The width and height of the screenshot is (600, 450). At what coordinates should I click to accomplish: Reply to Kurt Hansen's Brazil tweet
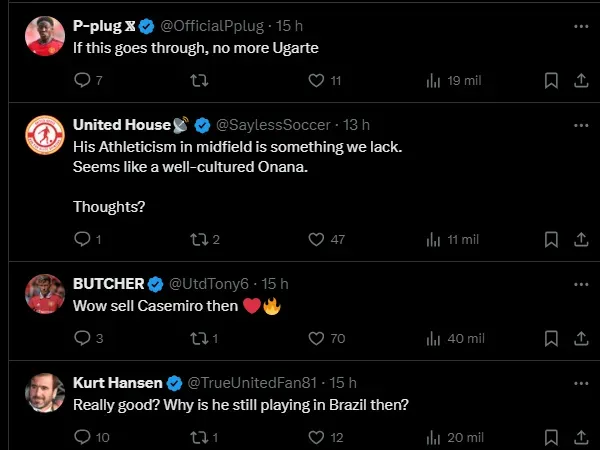(x=83, y=437)
